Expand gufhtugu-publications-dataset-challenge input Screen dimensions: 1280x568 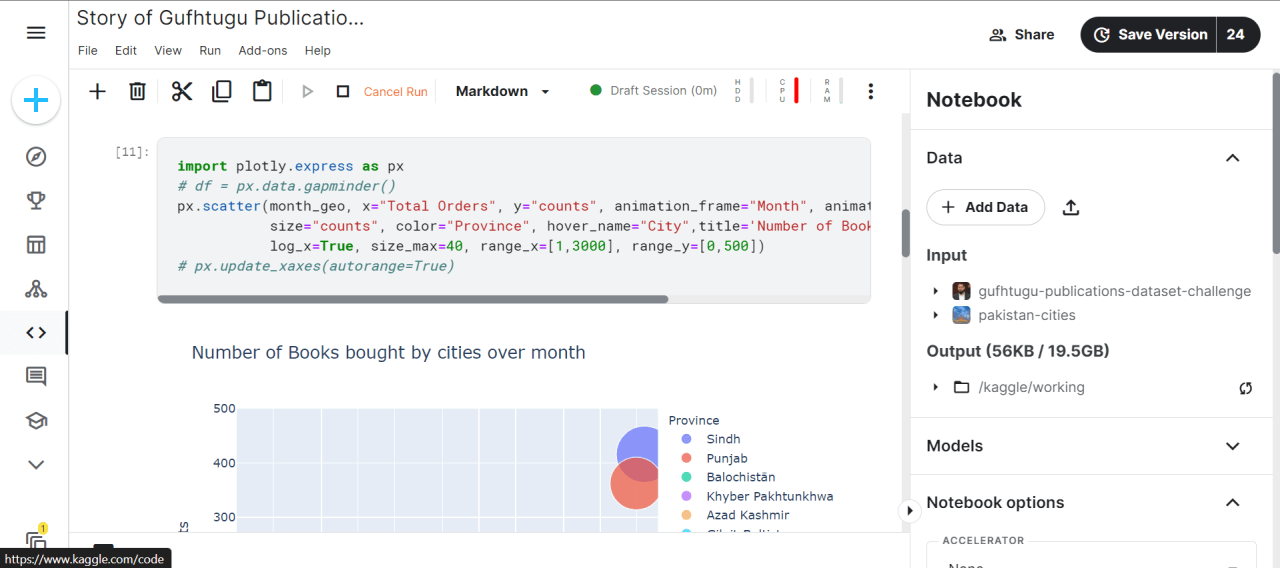click(936, 291)
